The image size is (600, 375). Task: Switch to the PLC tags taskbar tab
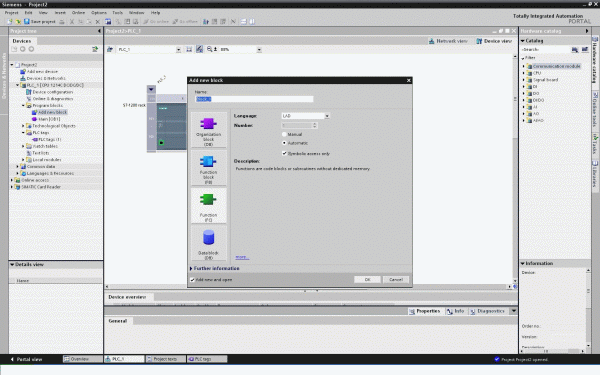[207, 359]
